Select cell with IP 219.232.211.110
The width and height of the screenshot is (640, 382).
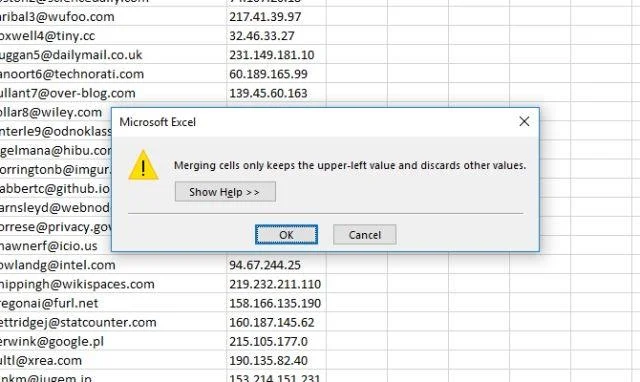[276, 284]
